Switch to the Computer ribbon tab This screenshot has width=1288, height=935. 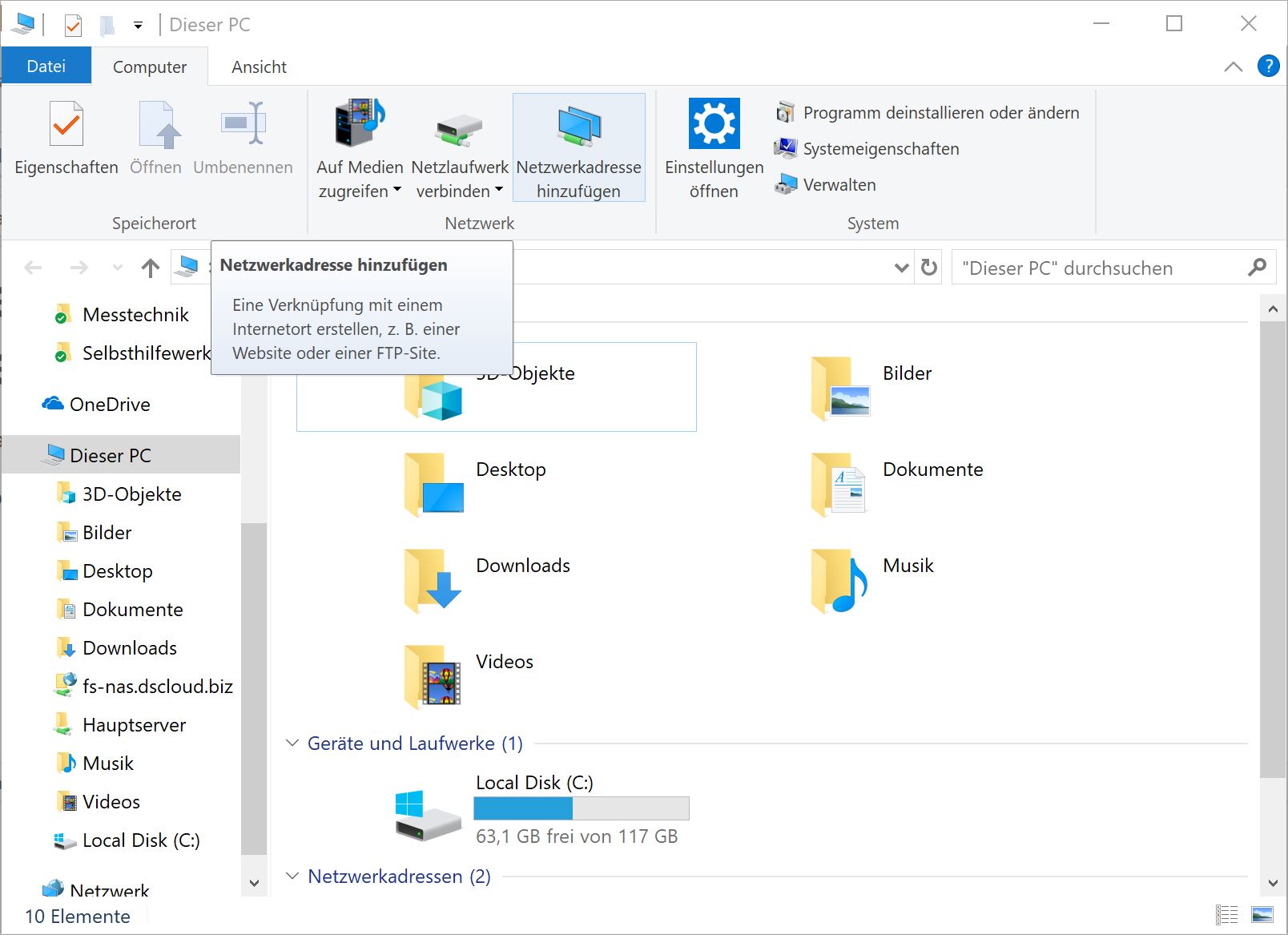(150, 67)
